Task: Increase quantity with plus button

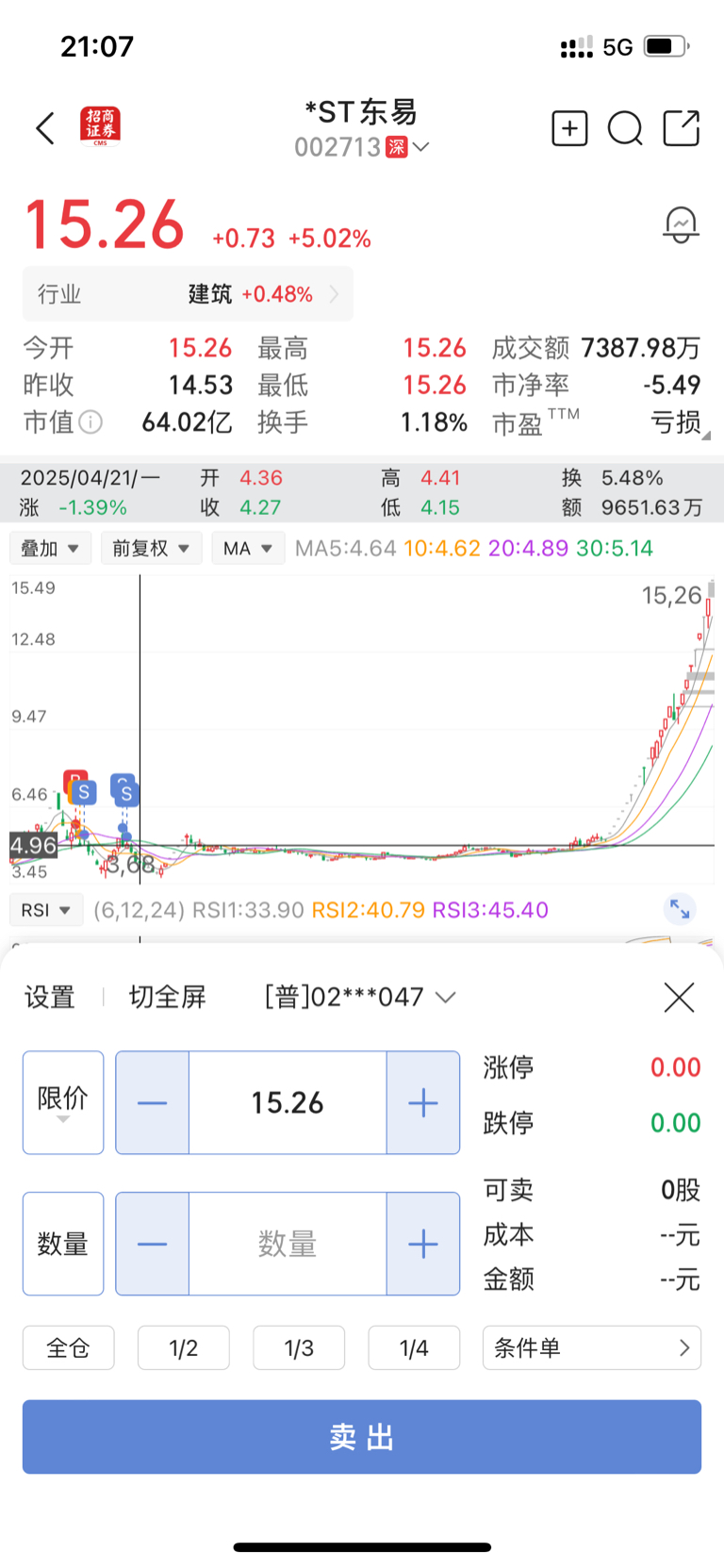Action: (423, 1244)
